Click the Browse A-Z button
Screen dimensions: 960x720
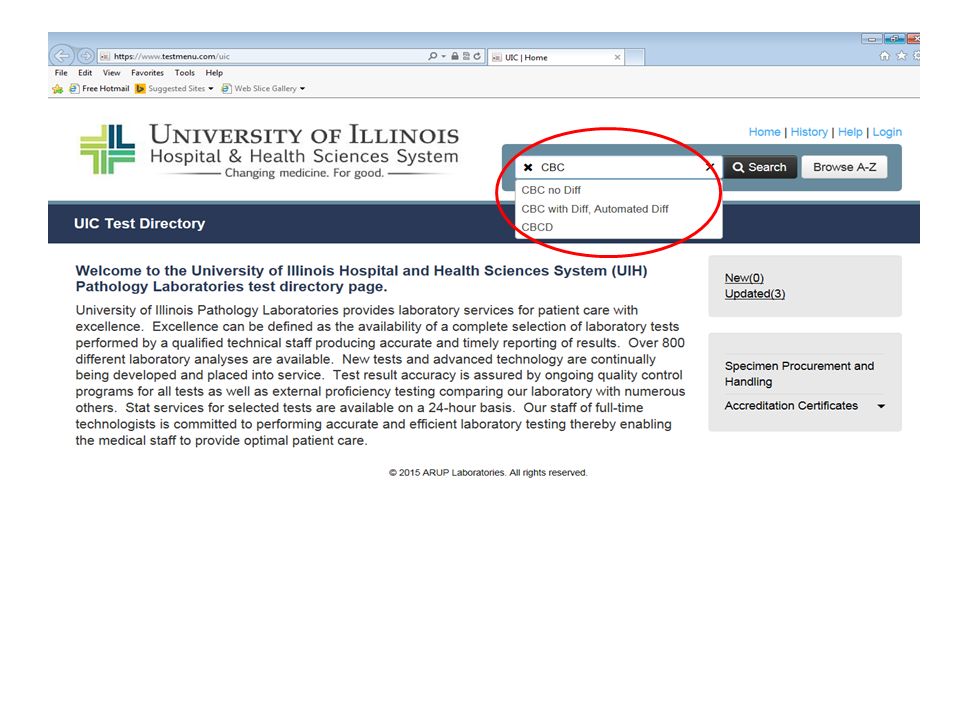844,167
